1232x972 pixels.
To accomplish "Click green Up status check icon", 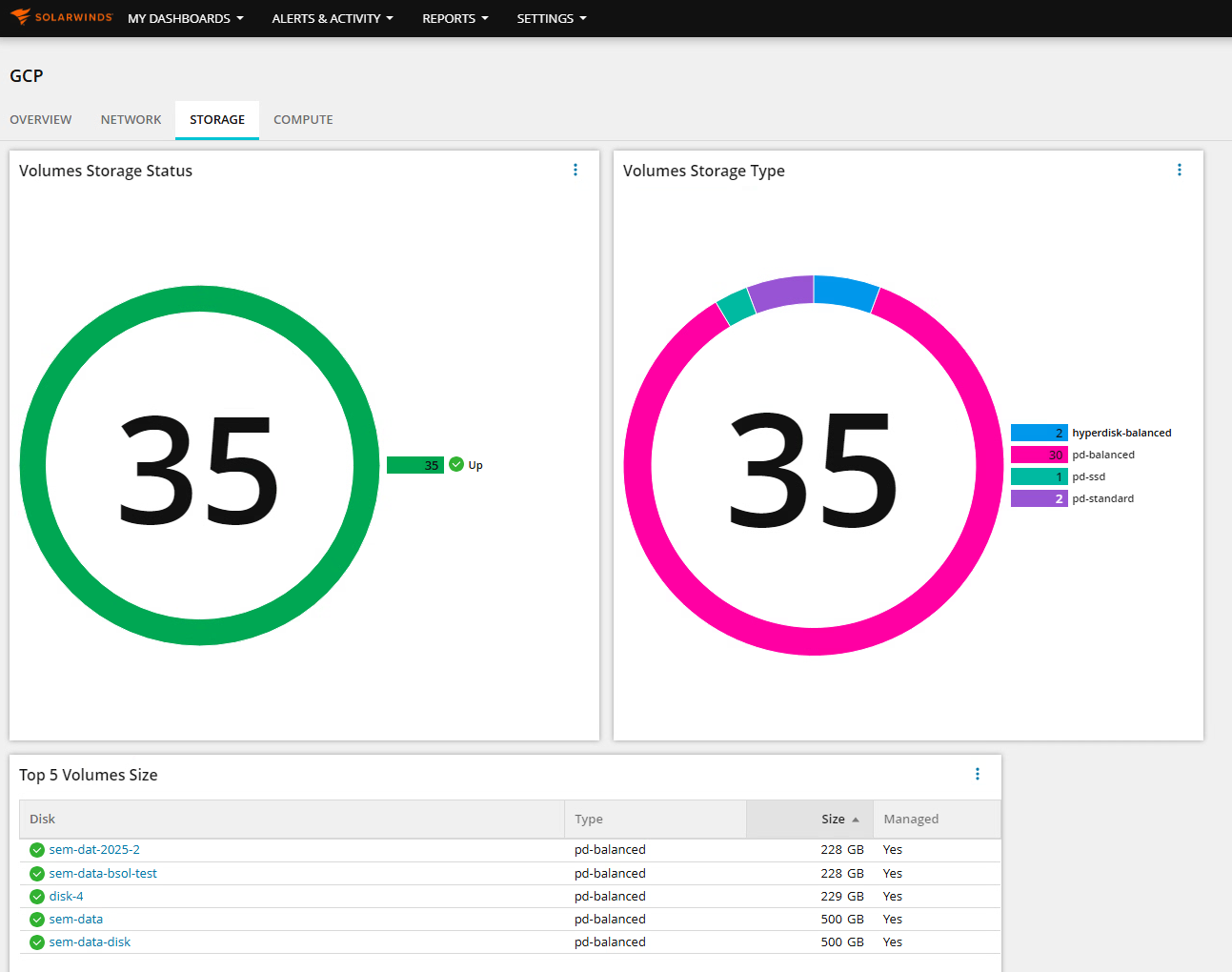I will [456, 464].
